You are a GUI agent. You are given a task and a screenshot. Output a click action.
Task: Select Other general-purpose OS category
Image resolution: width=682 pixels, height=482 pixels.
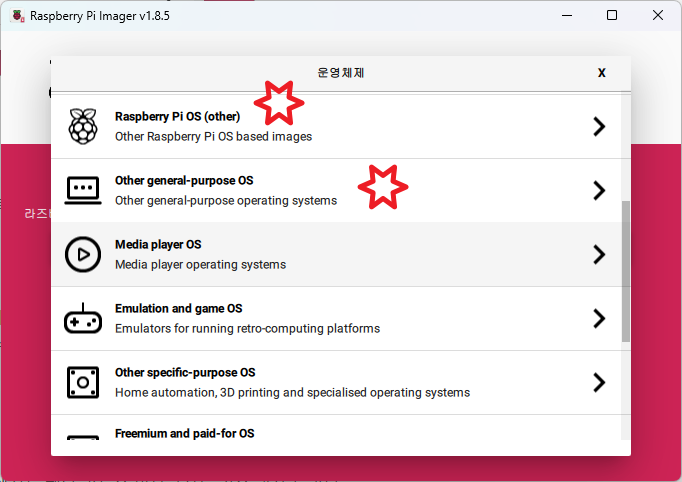pyautogui.click(x=336, y=190)
